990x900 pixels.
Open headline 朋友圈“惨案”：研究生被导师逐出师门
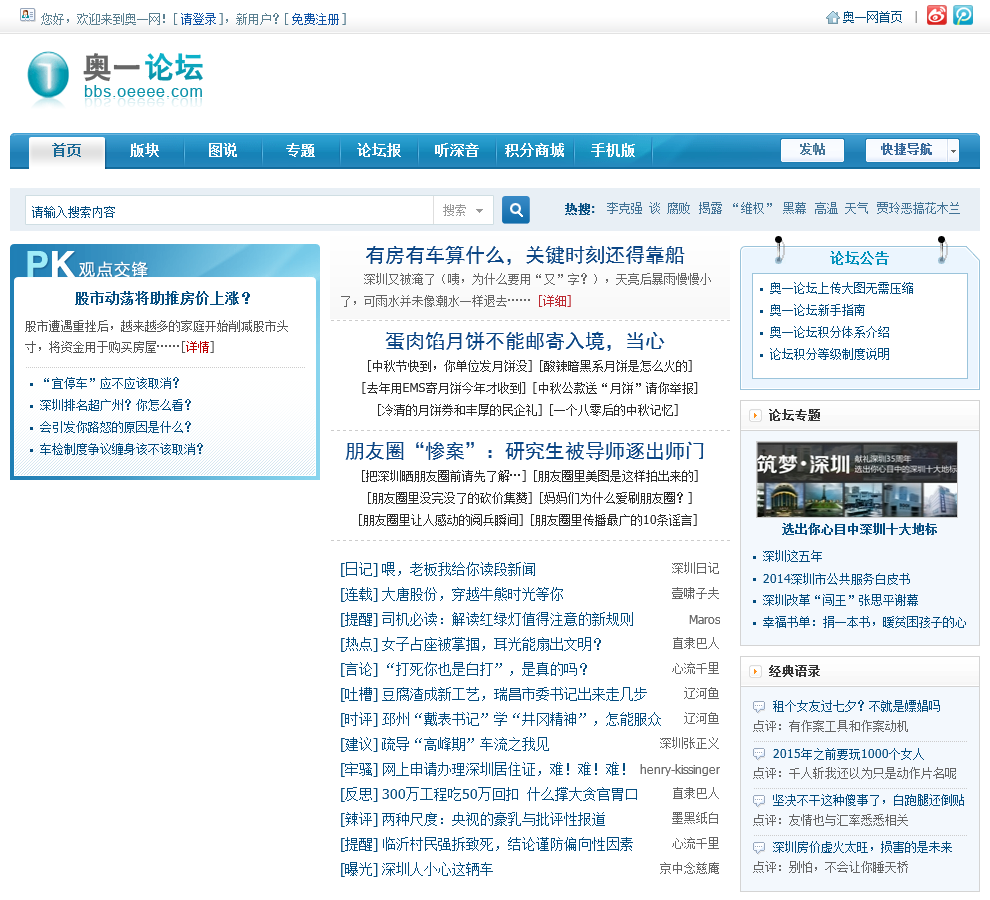pos(525,452)
